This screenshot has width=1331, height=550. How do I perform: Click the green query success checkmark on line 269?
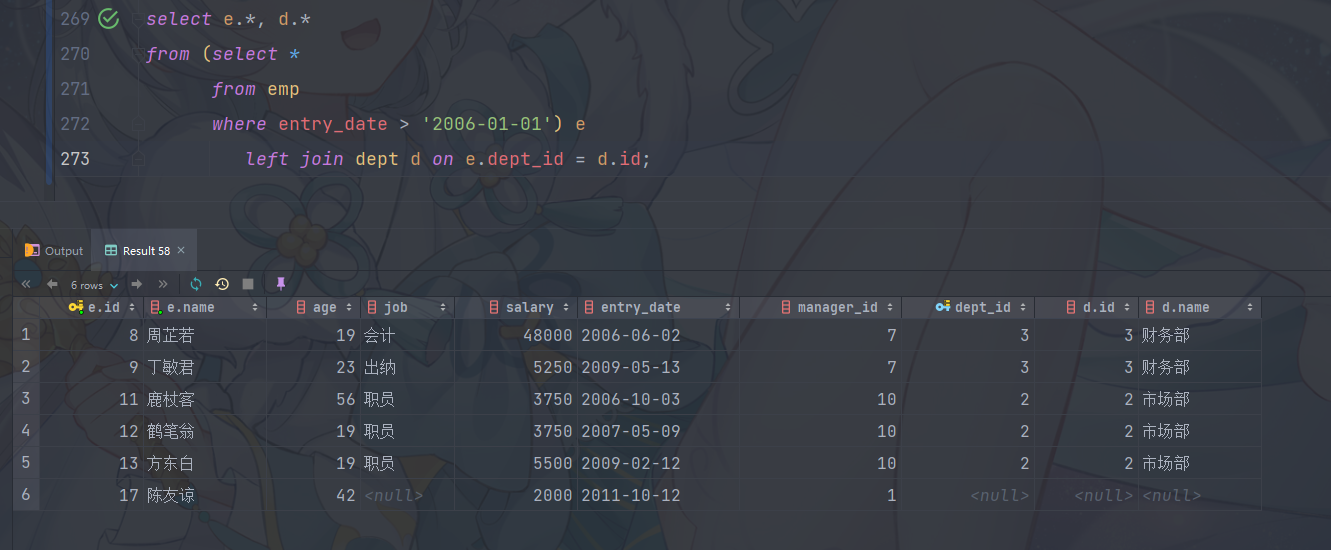(x=109, y=19)
